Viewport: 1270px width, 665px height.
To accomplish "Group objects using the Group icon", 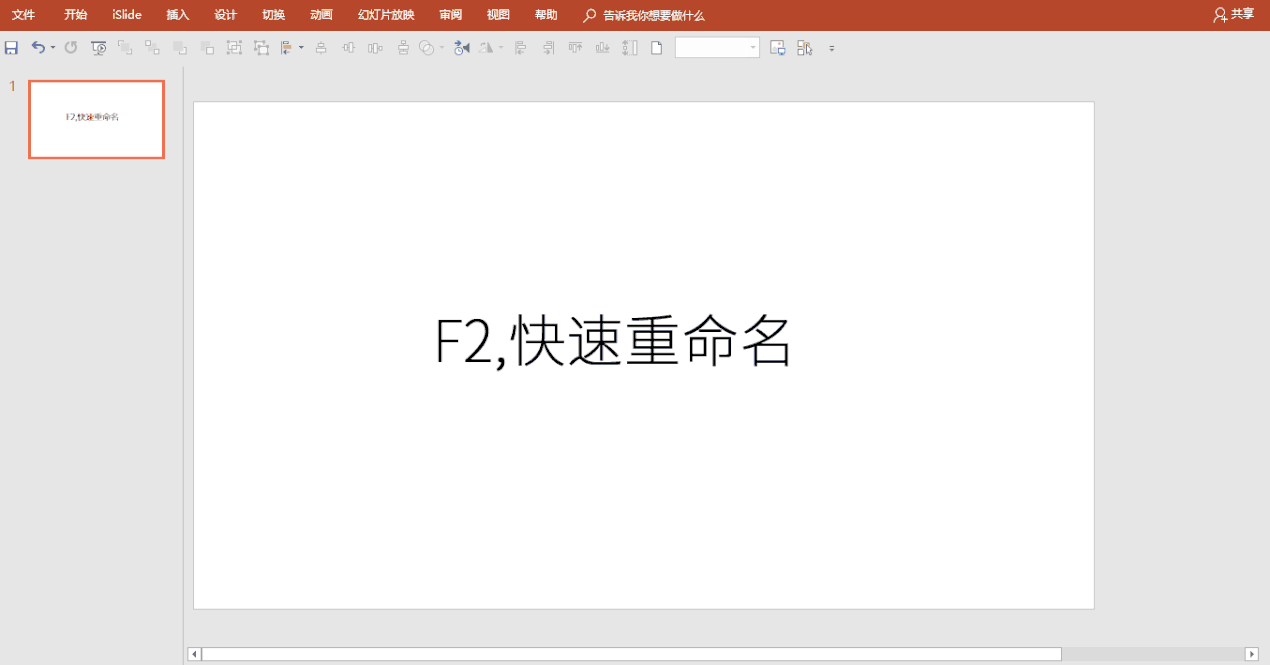I will 234,47.
